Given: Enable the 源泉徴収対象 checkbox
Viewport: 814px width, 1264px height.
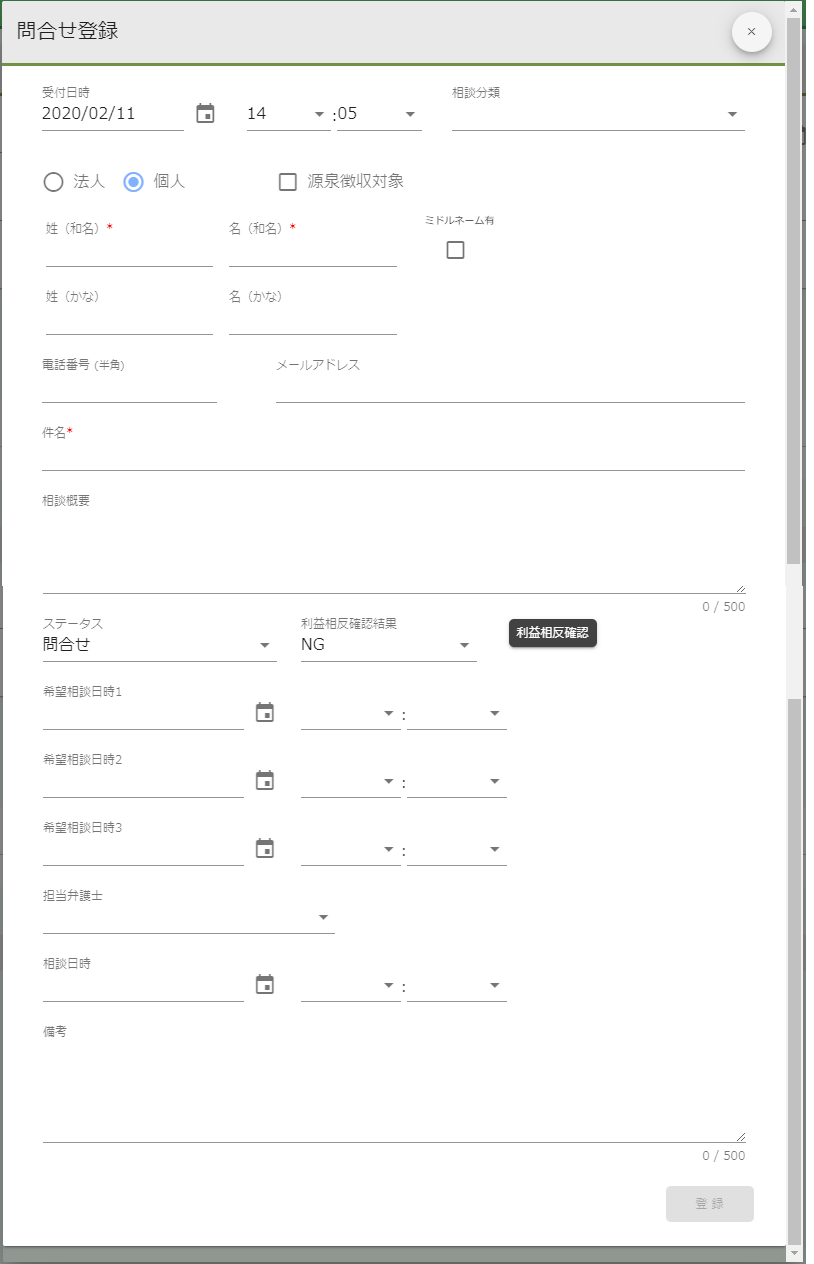Looking at the screenshot, I should tap(287, 182).
